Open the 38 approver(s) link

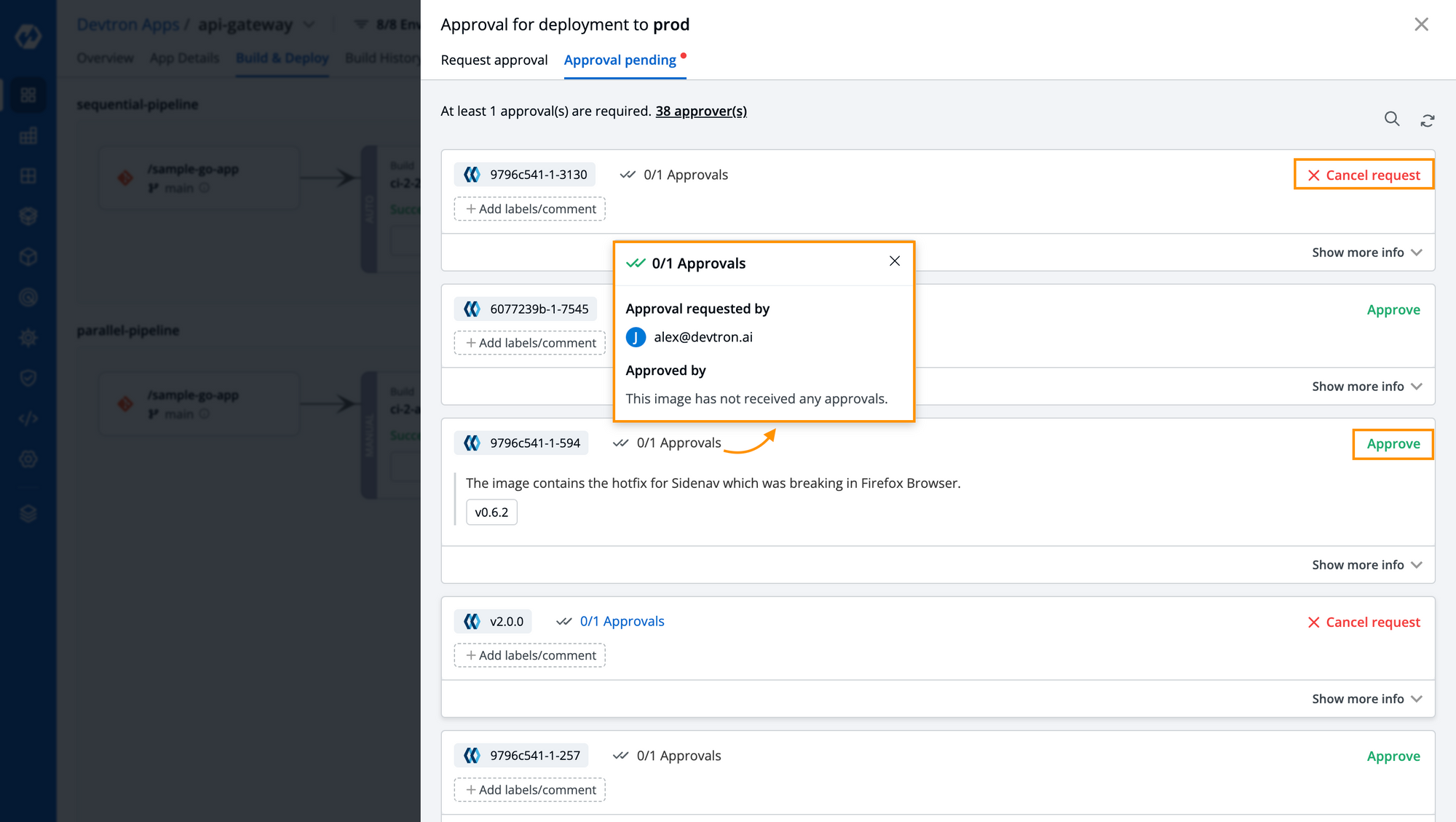pos(701,111)
